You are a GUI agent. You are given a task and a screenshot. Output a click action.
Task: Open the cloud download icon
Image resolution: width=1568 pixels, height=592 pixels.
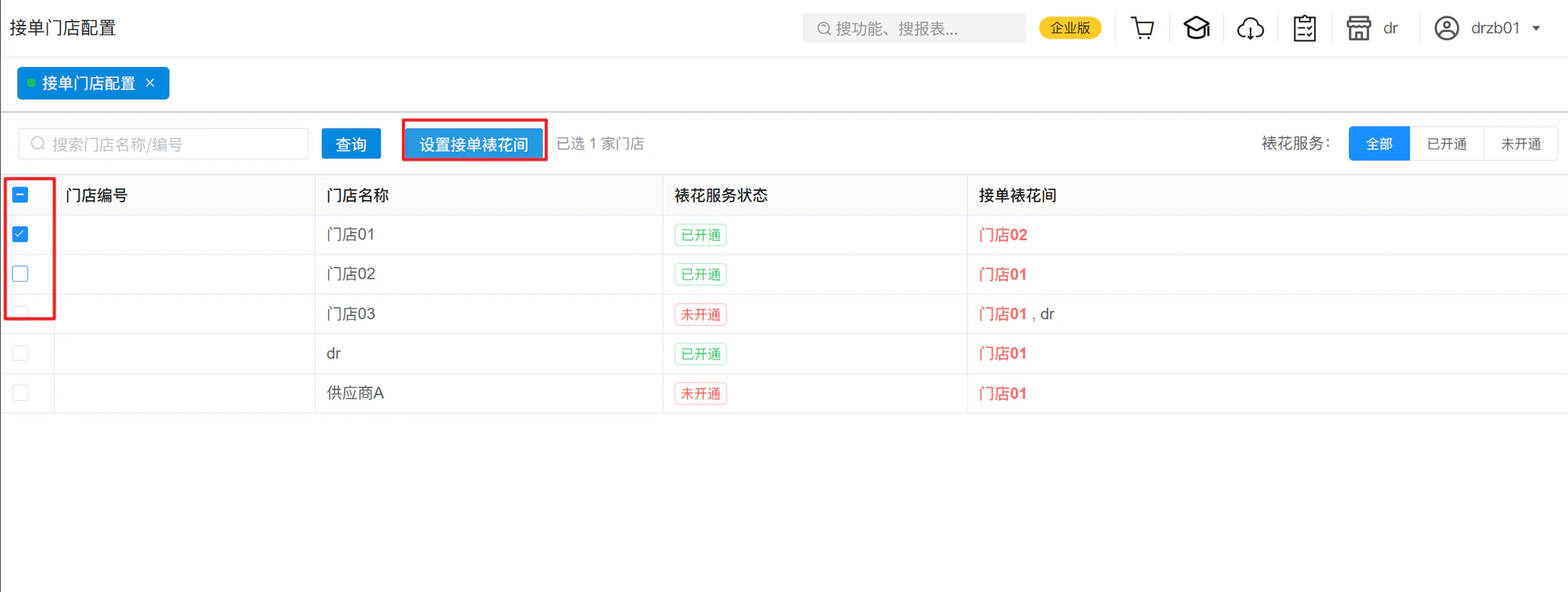tap(1250, 29)
